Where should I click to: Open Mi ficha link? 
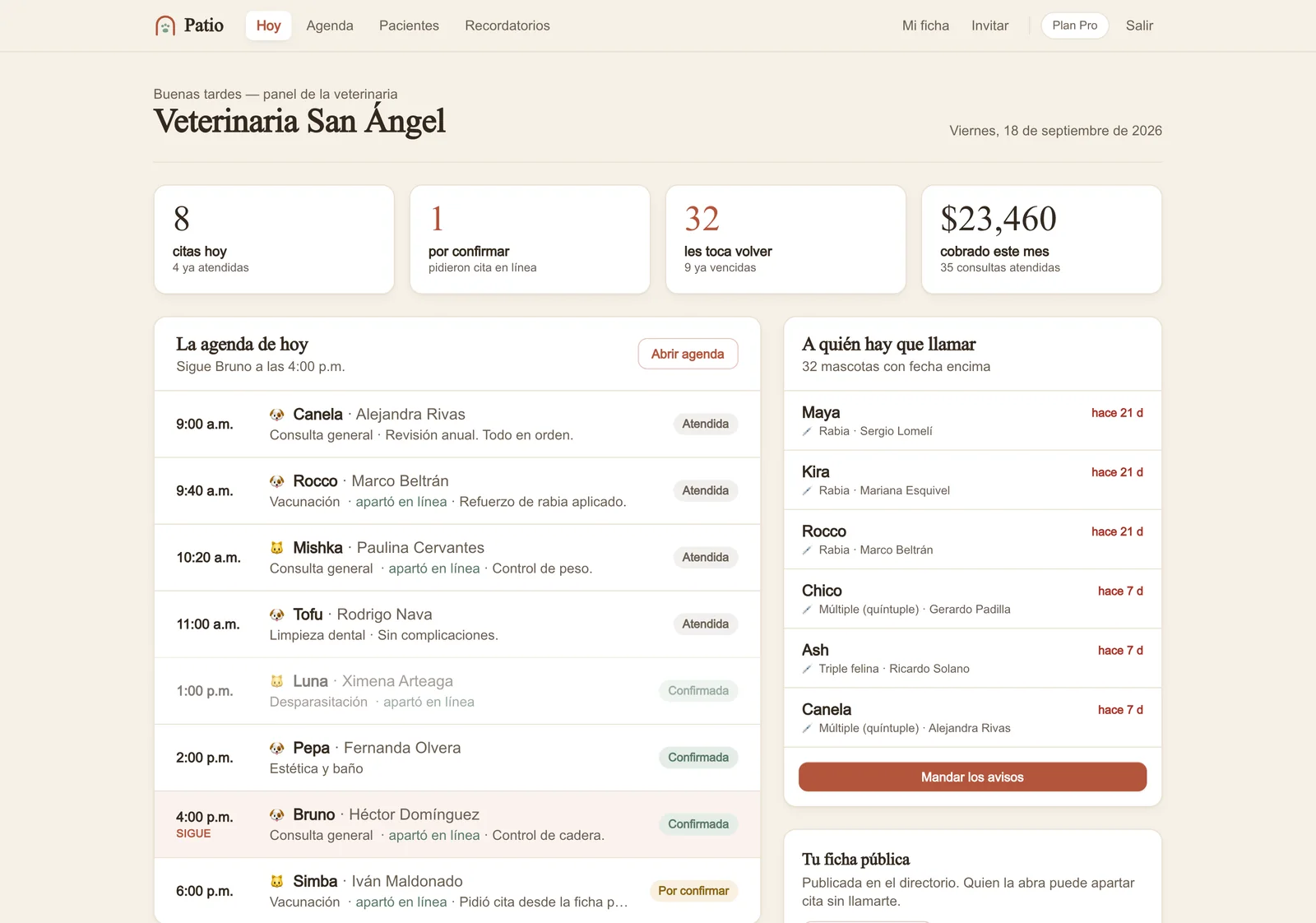tap(925, 26)
